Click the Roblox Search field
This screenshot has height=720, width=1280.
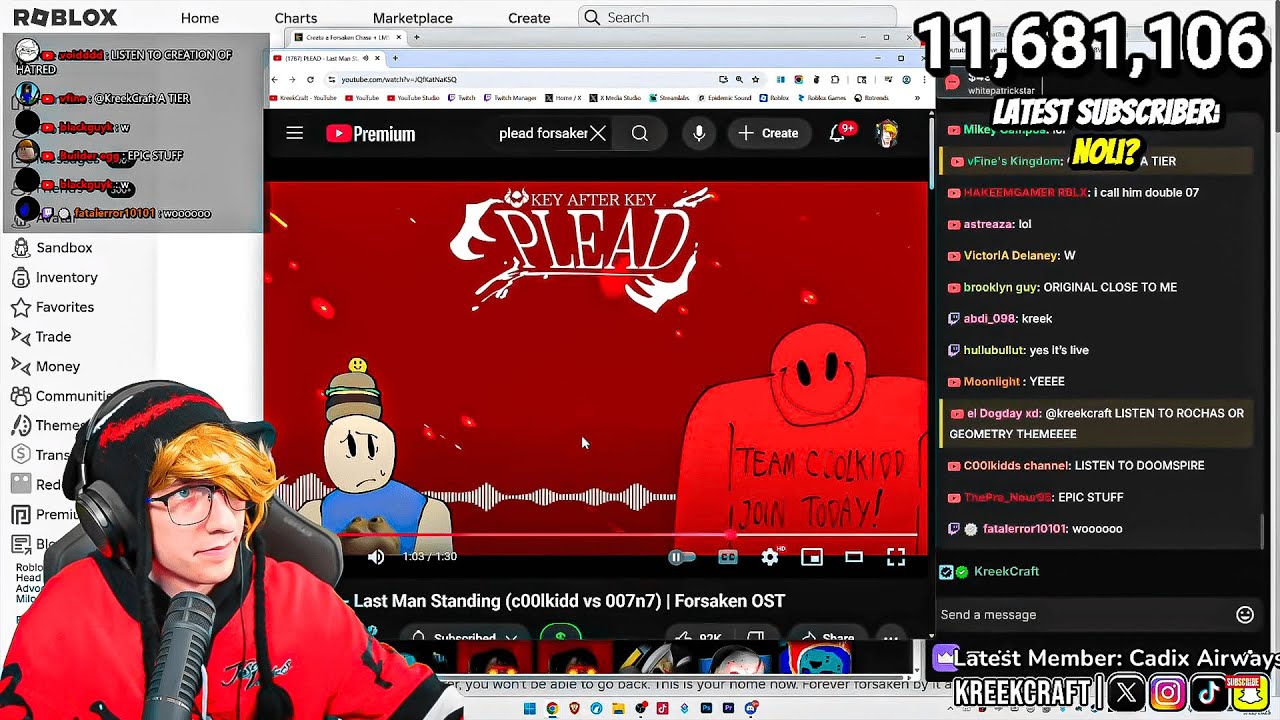coord(737,18)
